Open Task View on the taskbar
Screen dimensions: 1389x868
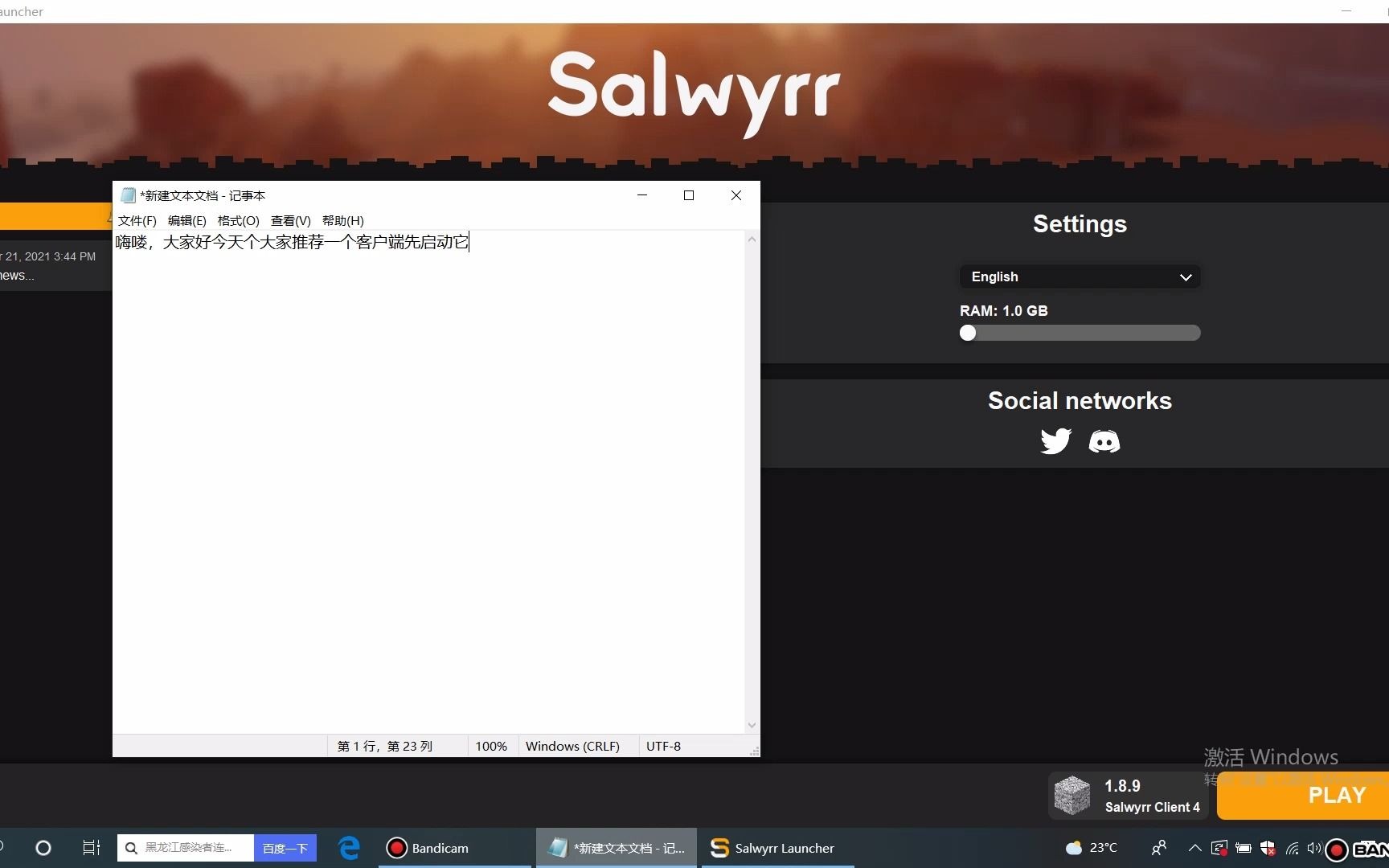point(91,848)
